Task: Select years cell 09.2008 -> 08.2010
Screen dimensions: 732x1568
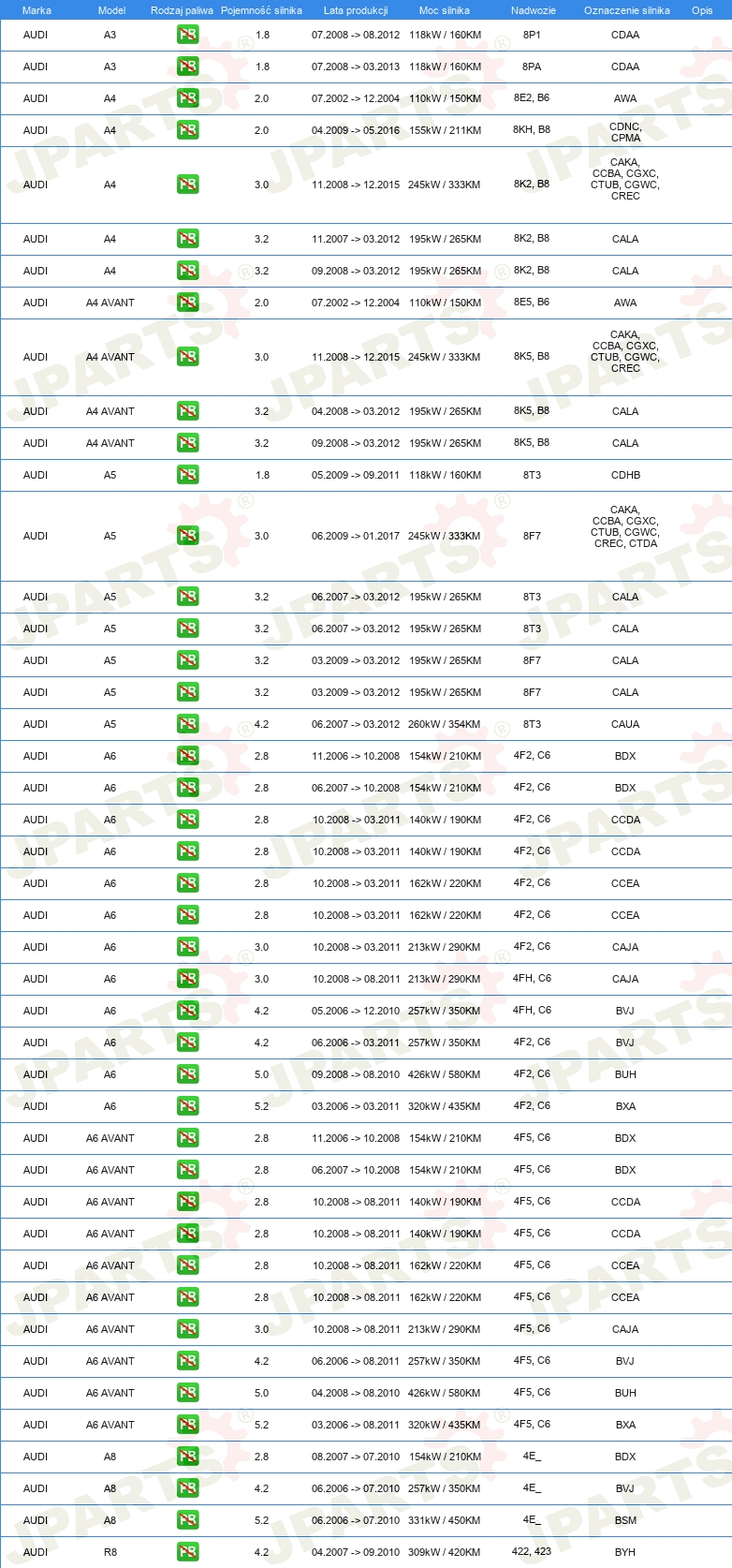Action: (x=356, y=1074)
